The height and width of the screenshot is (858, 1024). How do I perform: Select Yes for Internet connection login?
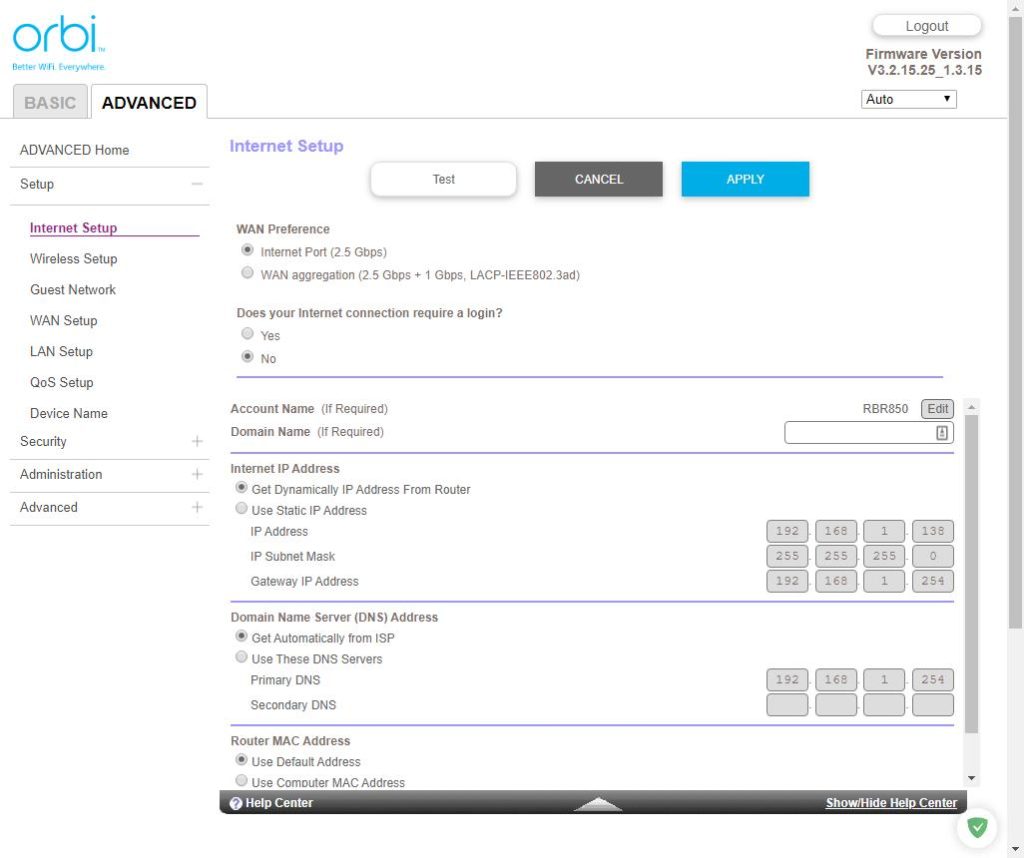247,334
